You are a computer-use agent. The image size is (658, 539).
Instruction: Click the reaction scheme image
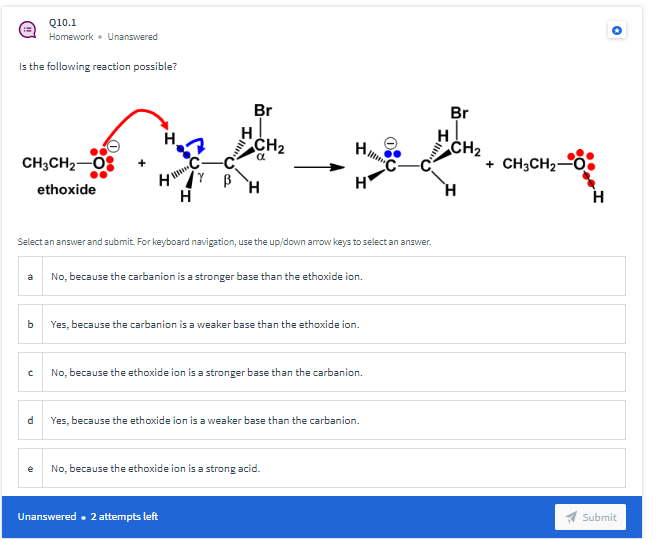pos(313,154)
